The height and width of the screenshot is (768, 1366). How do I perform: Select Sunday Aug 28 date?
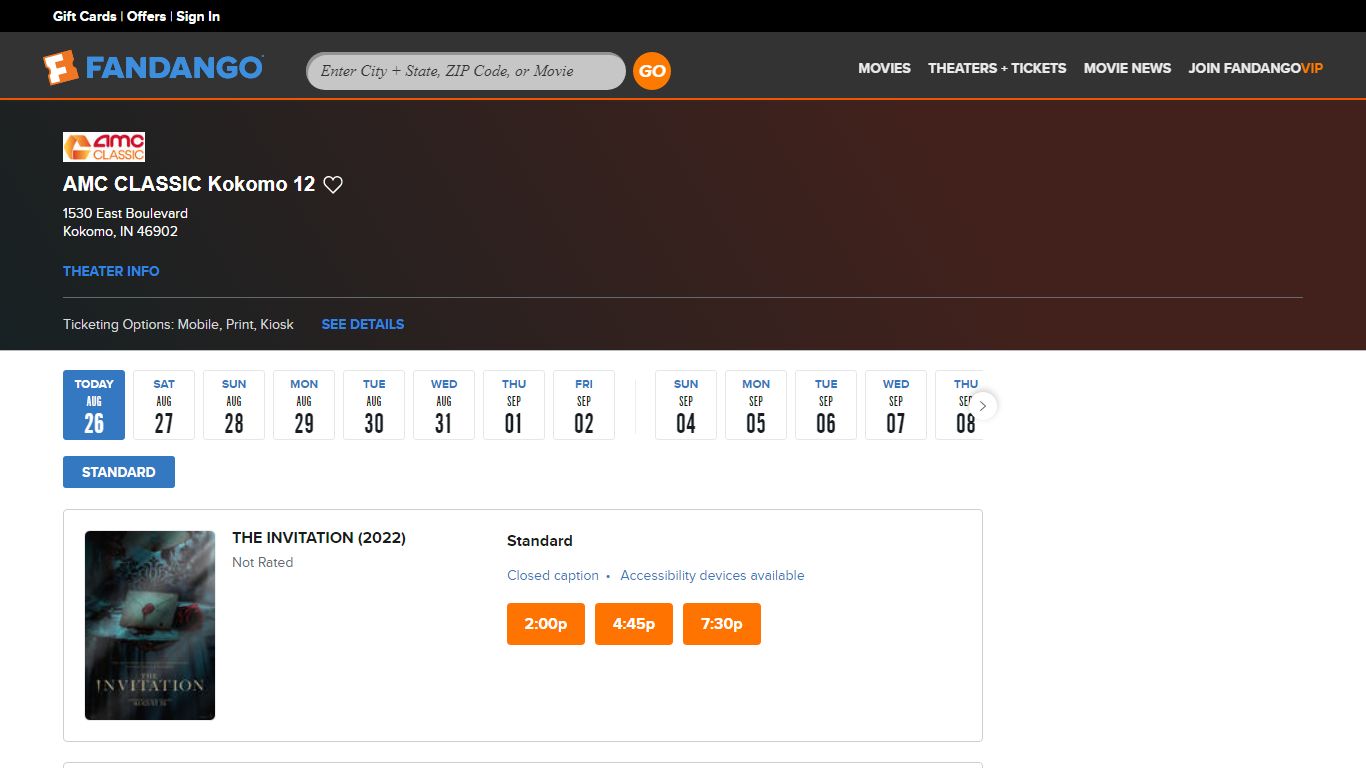234,405
